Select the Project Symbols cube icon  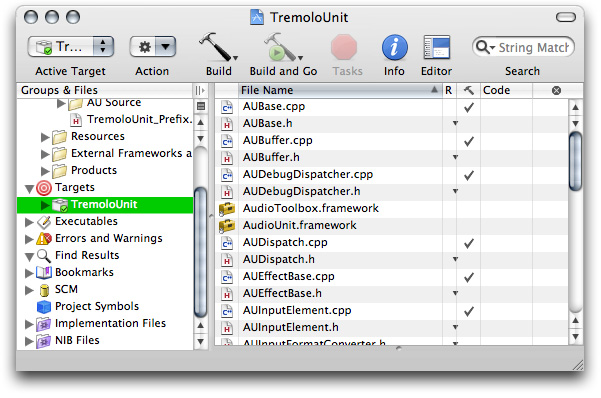tap(44, 306)
